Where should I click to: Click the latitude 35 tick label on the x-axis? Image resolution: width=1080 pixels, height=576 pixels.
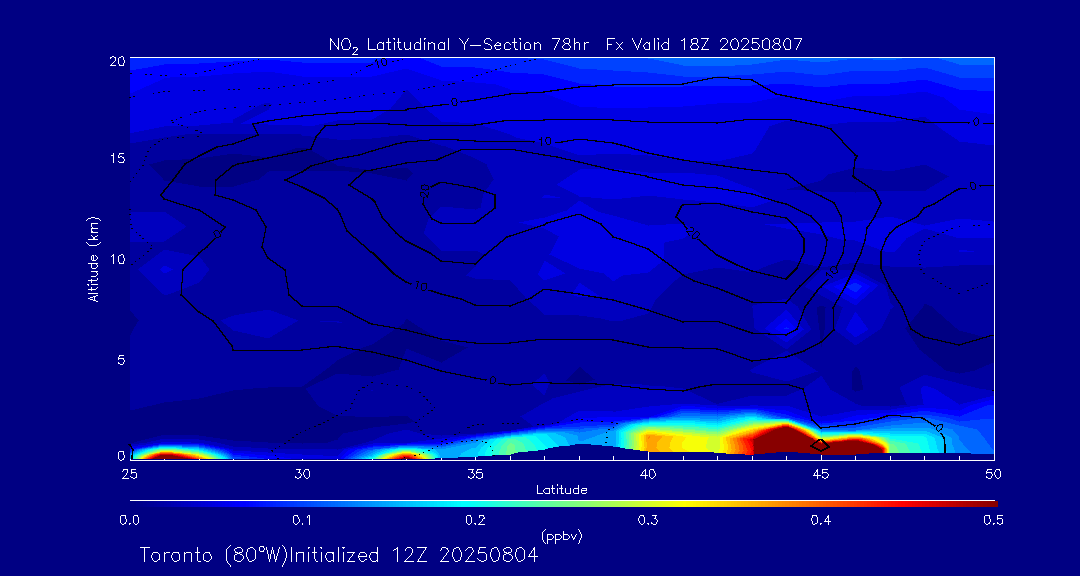point(475,472)
